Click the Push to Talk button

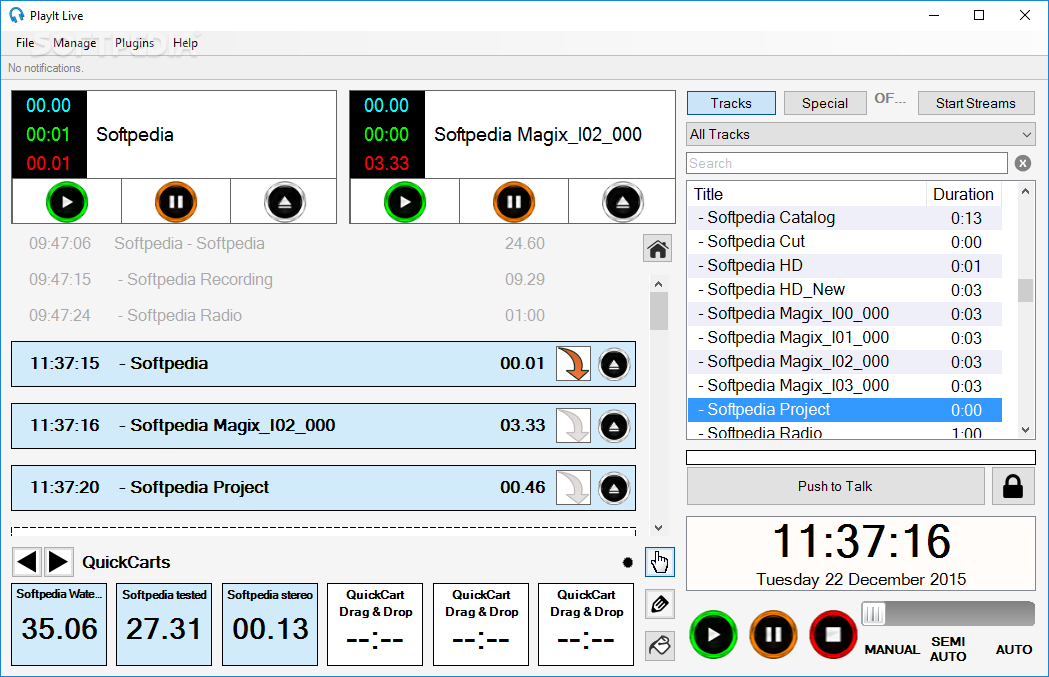click(x=836, y=486)
